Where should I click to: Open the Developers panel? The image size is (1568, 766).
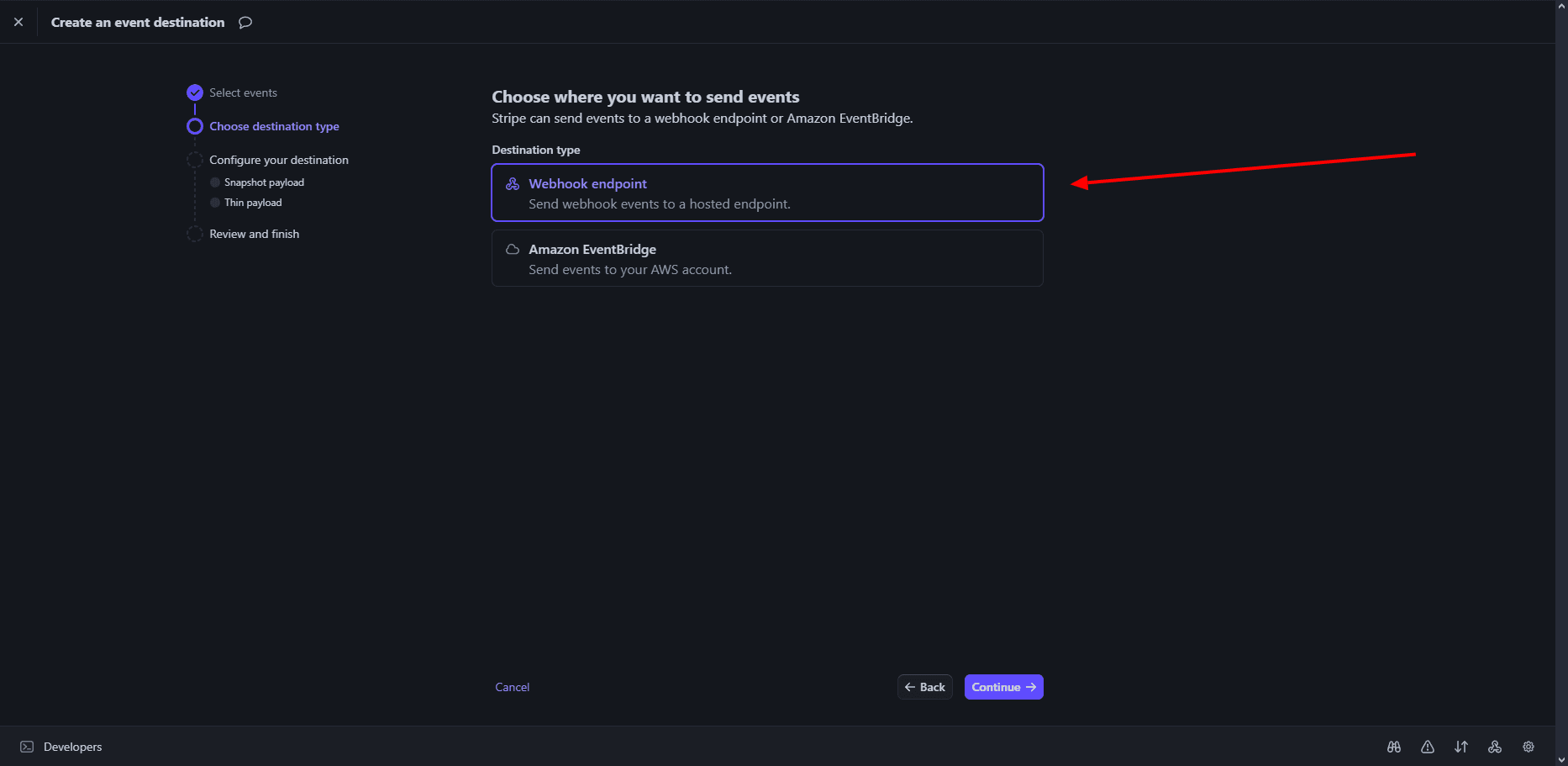[x=72, y=747]
